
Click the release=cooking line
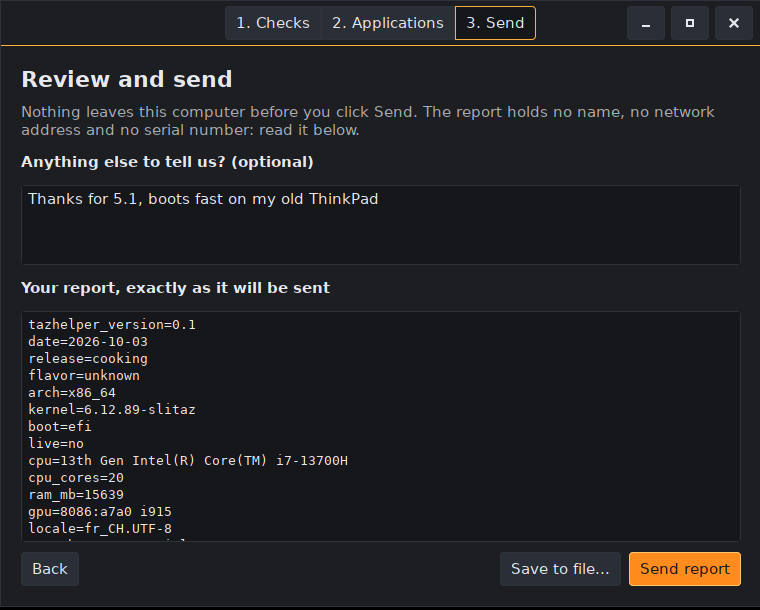pyautogui.click(x=88, y=359)
